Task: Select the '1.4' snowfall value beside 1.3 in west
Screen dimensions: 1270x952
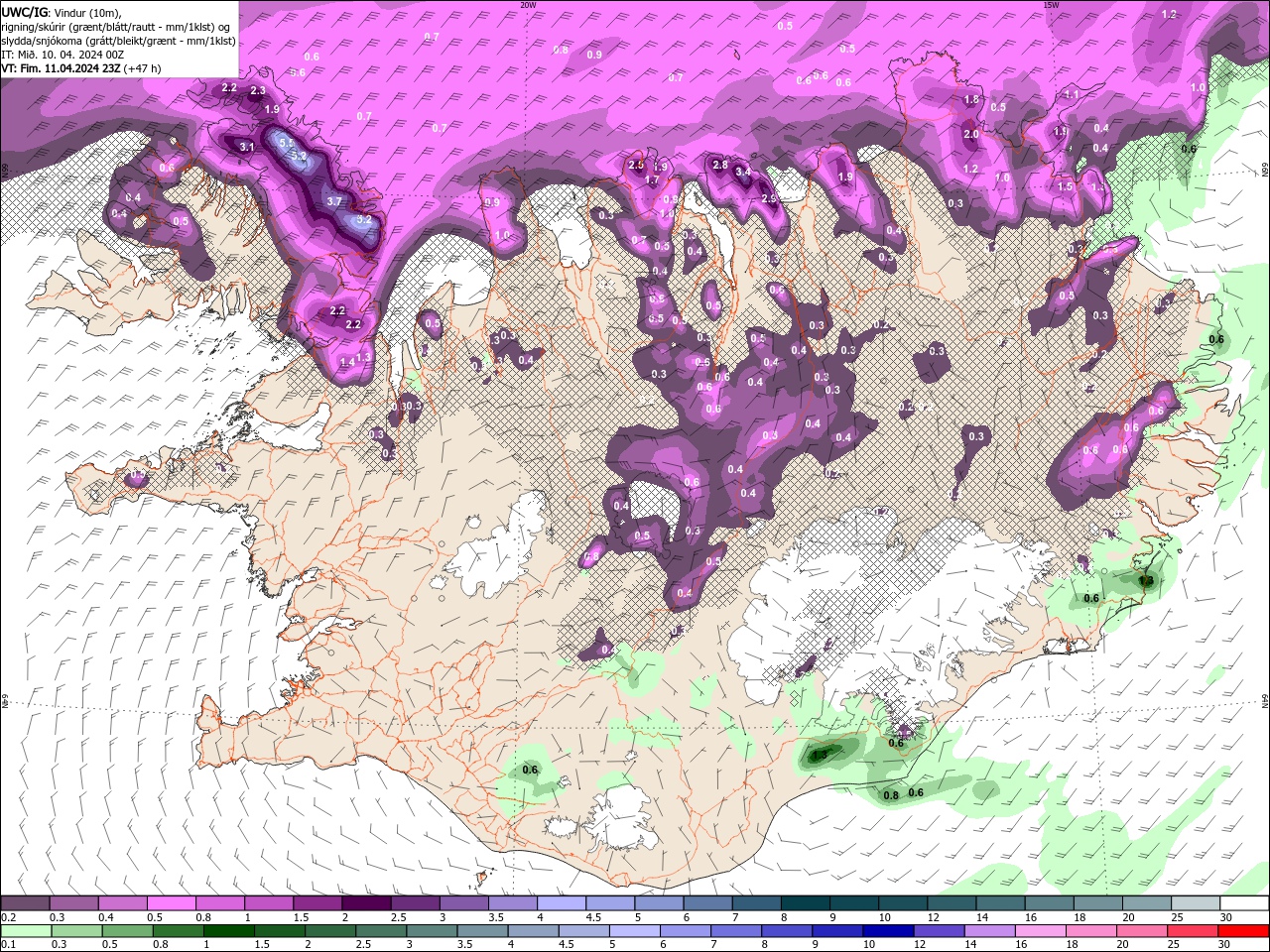Action: 347,363
